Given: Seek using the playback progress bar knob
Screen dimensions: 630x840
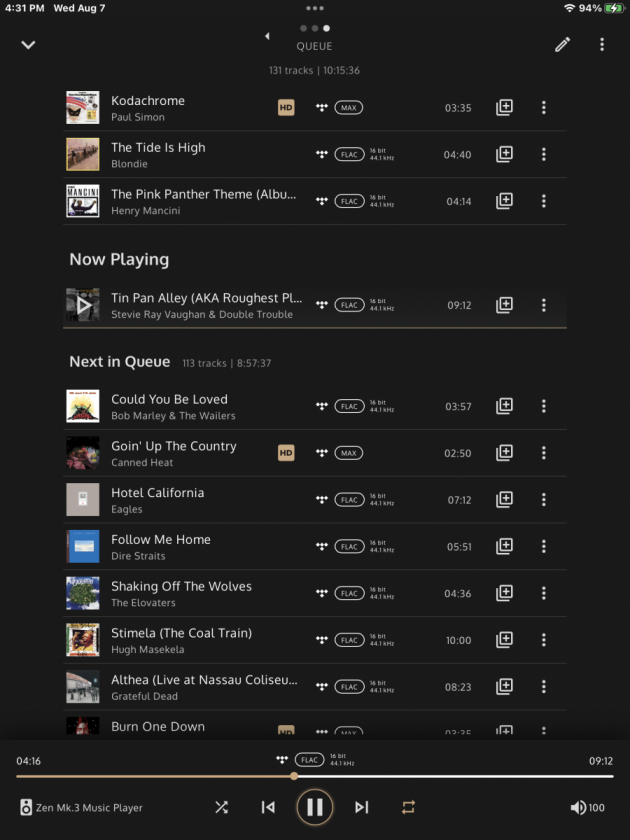Looking at the screenshot, I should (294, 776).
